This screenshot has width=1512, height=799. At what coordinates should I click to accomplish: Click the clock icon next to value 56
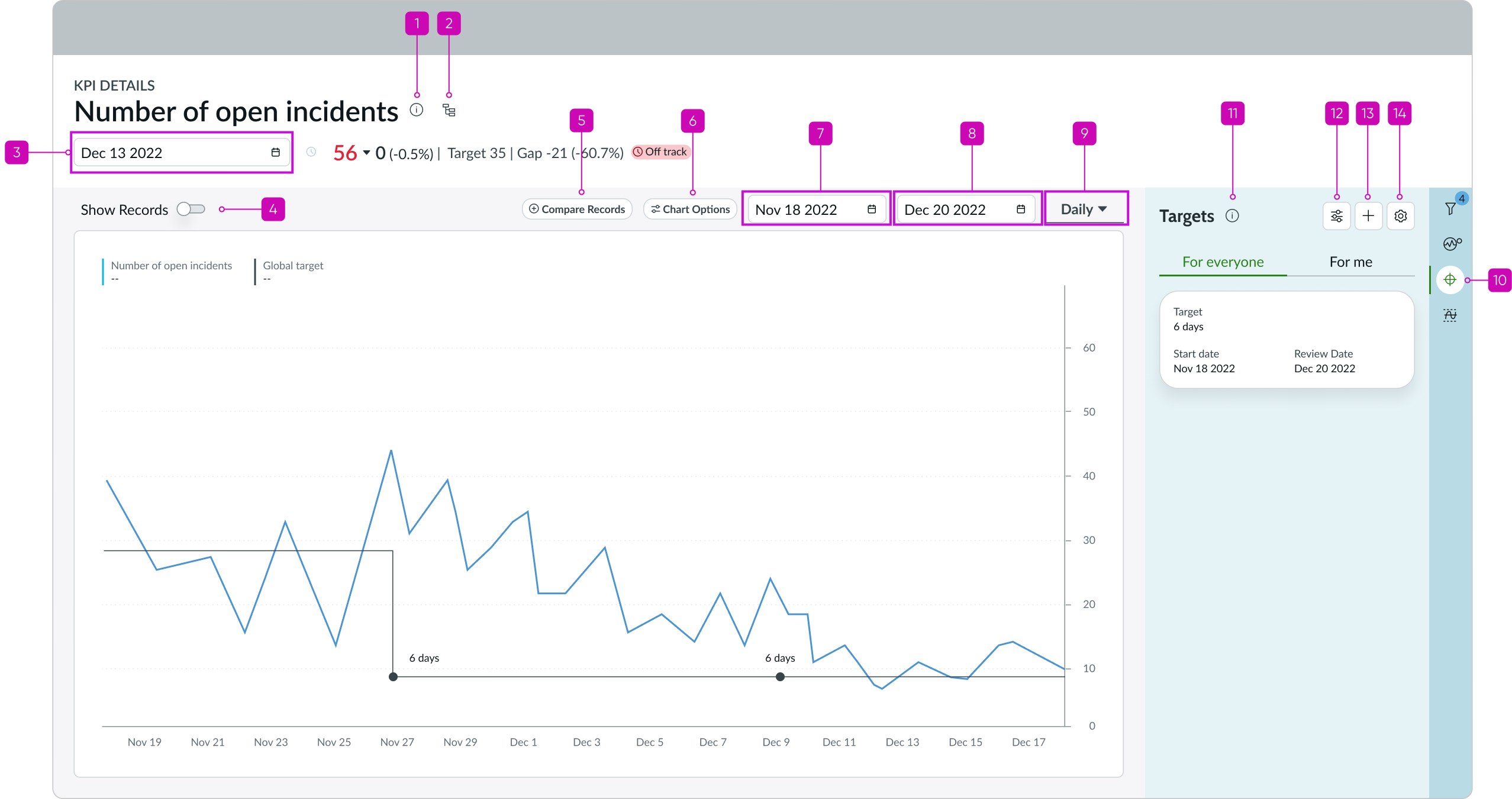[x=312, y=152]
